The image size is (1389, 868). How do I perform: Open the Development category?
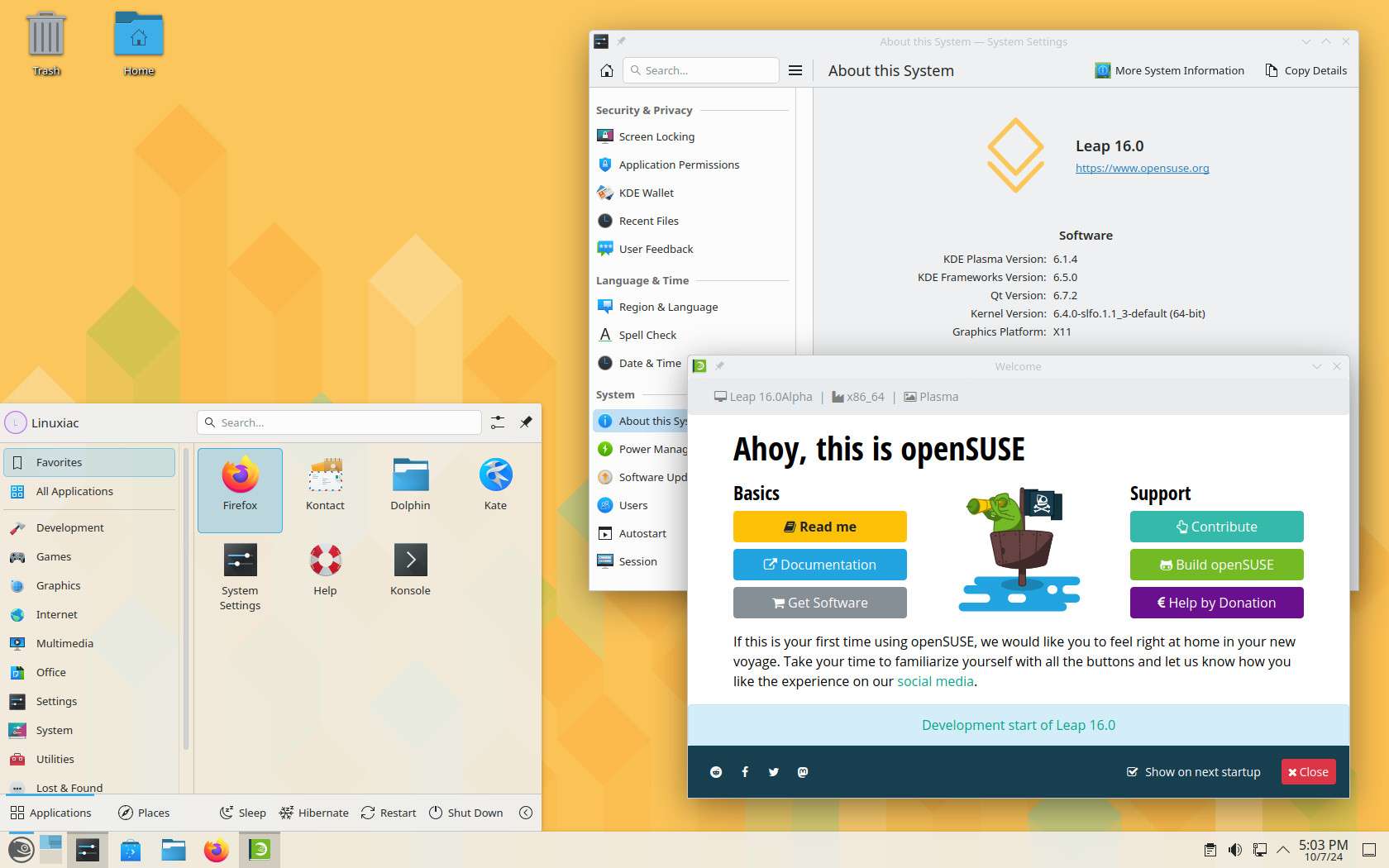pos(89,527)
